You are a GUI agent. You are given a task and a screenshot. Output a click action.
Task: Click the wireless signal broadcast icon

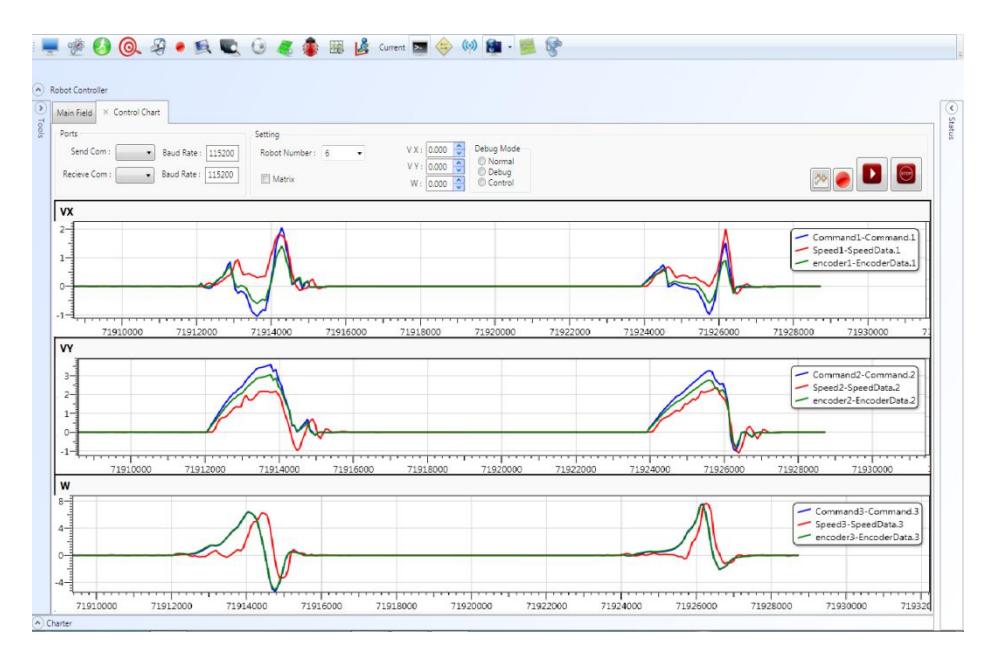pyautogui.click(x=469, y=46)
